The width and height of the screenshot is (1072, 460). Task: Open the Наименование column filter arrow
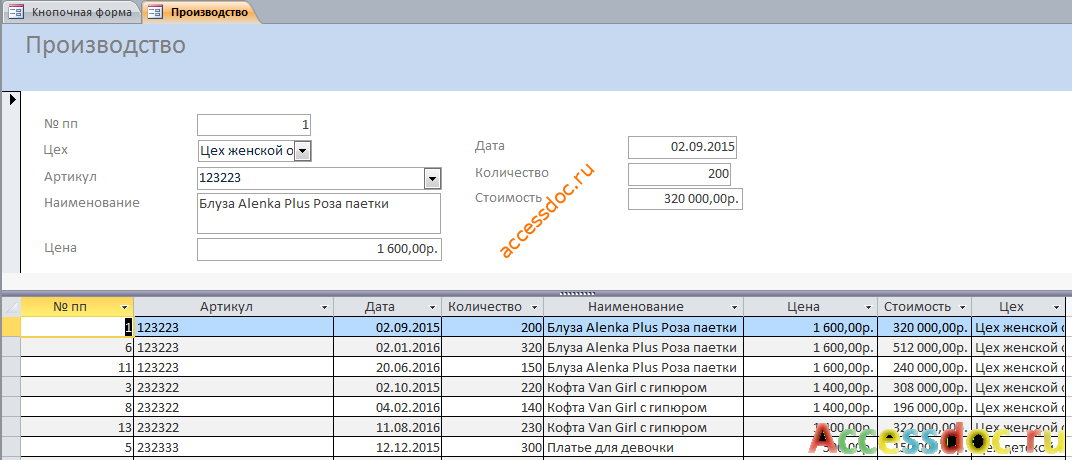[x=734, y=308]
